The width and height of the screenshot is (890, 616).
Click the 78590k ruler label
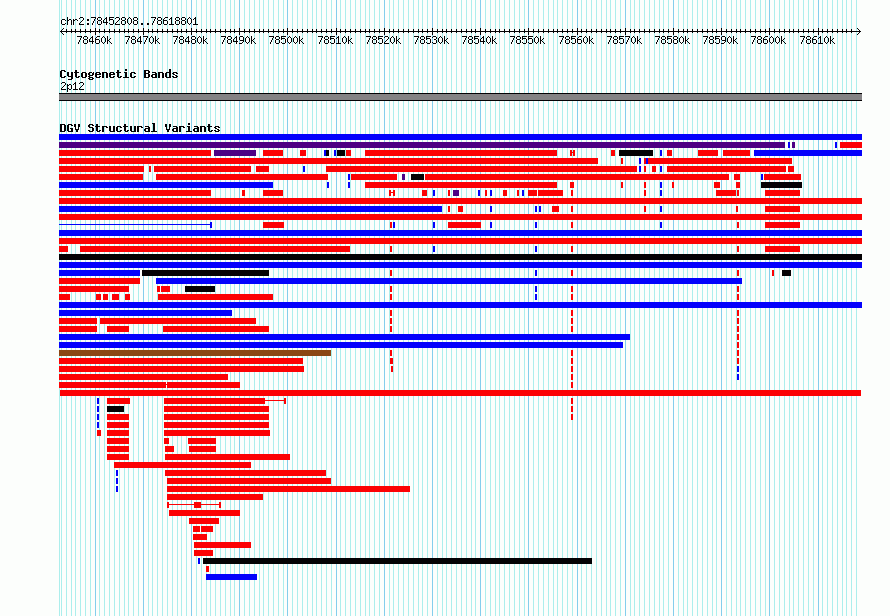[720, 40]
